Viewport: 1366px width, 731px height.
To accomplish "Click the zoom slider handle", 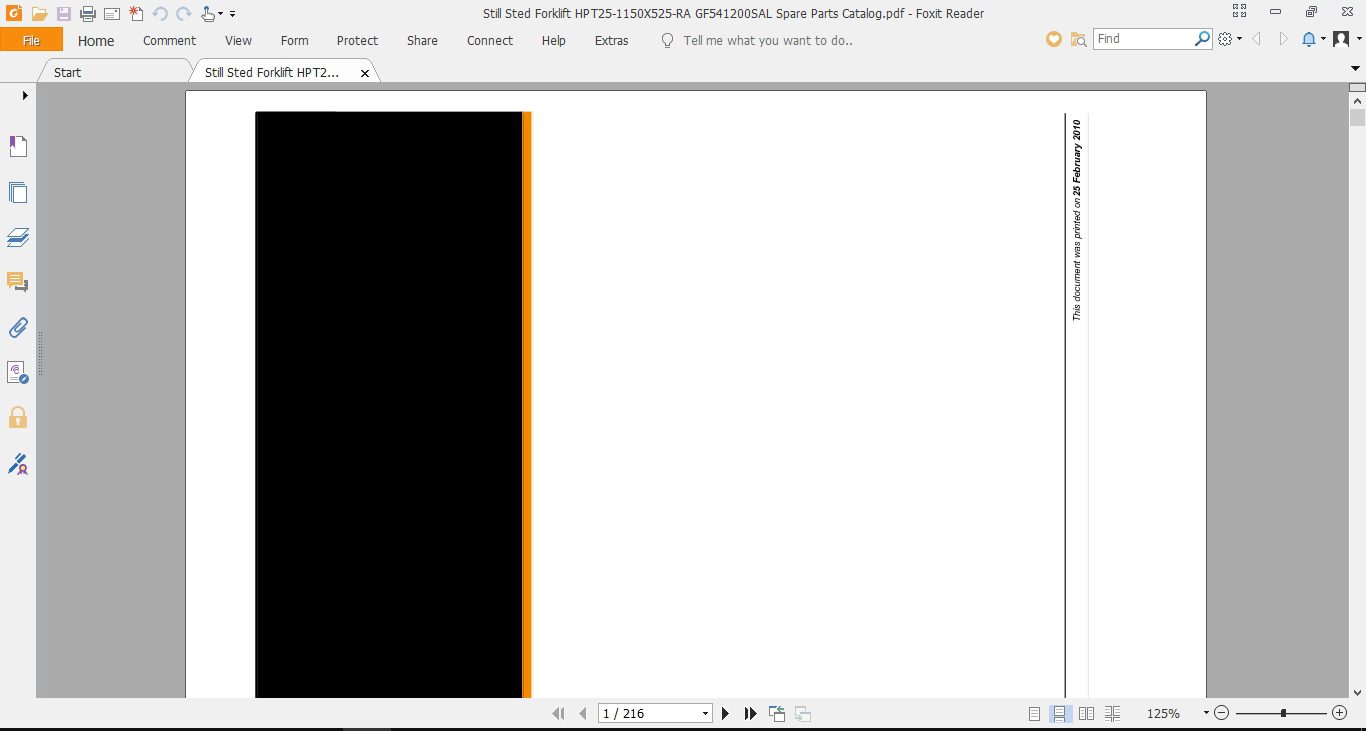I will click(1283, 713).
